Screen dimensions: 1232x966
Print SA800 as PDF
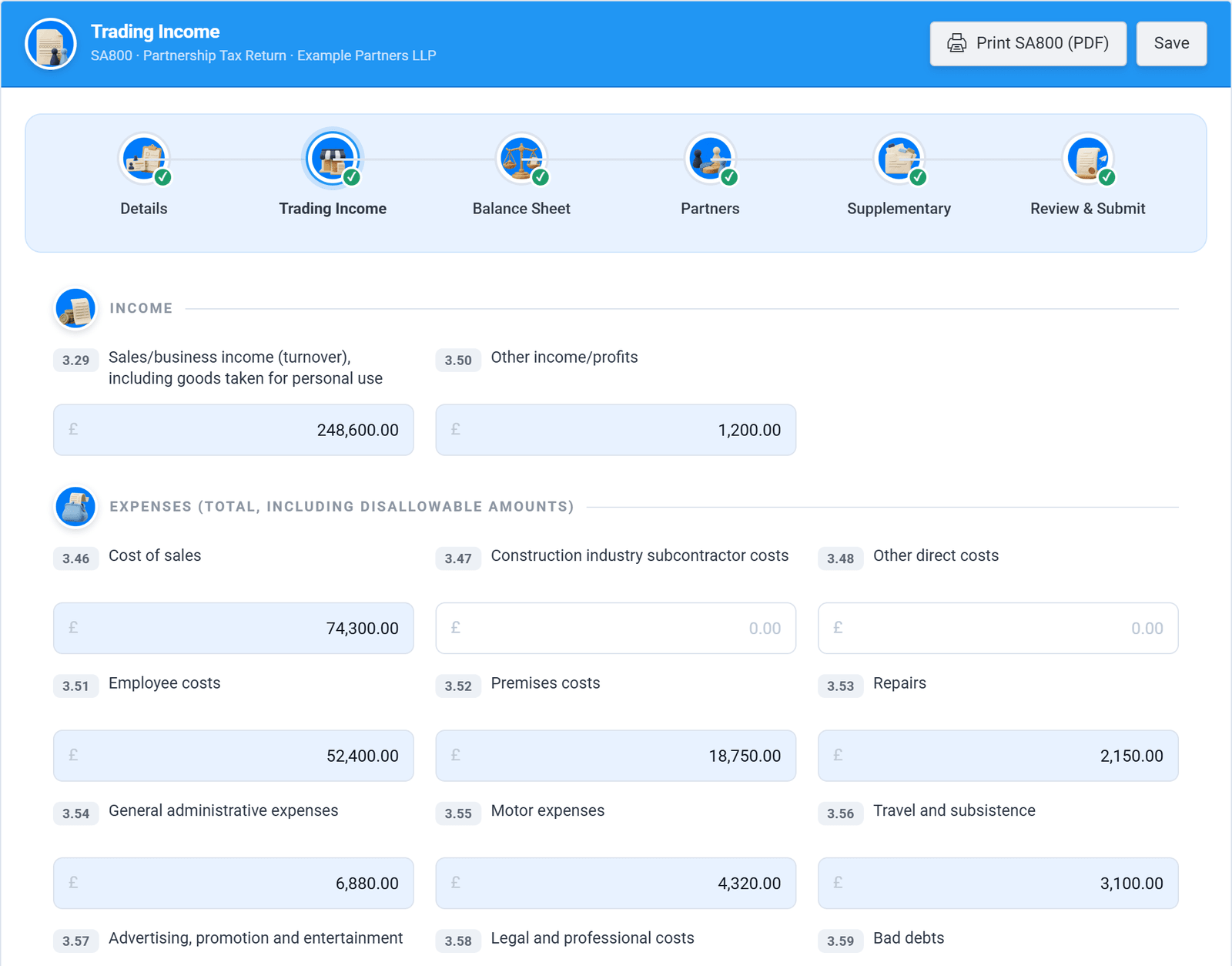(1028, 43)
